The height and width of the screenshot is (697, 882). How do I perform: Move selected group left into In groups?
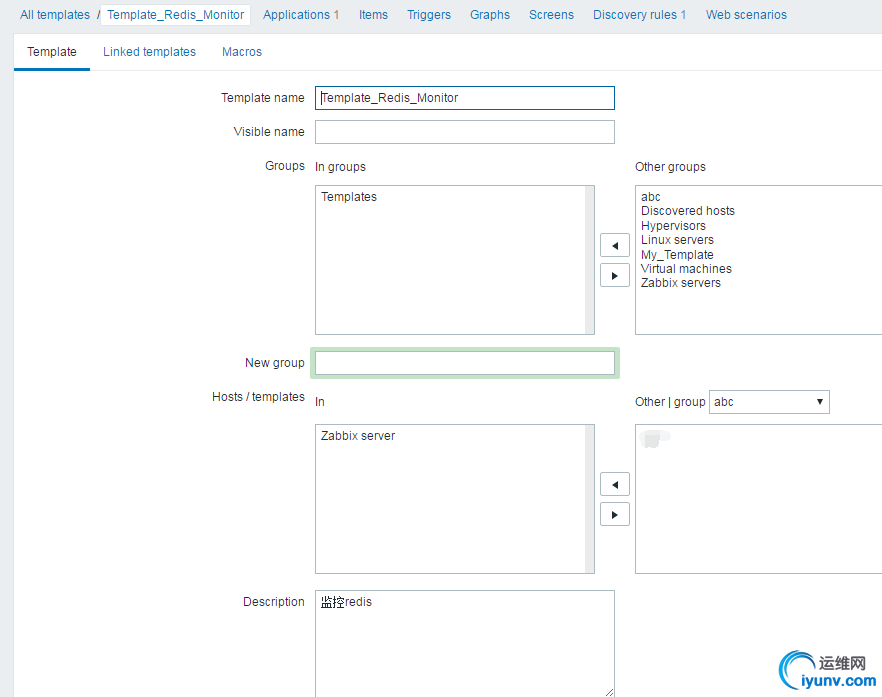[615, 246]
